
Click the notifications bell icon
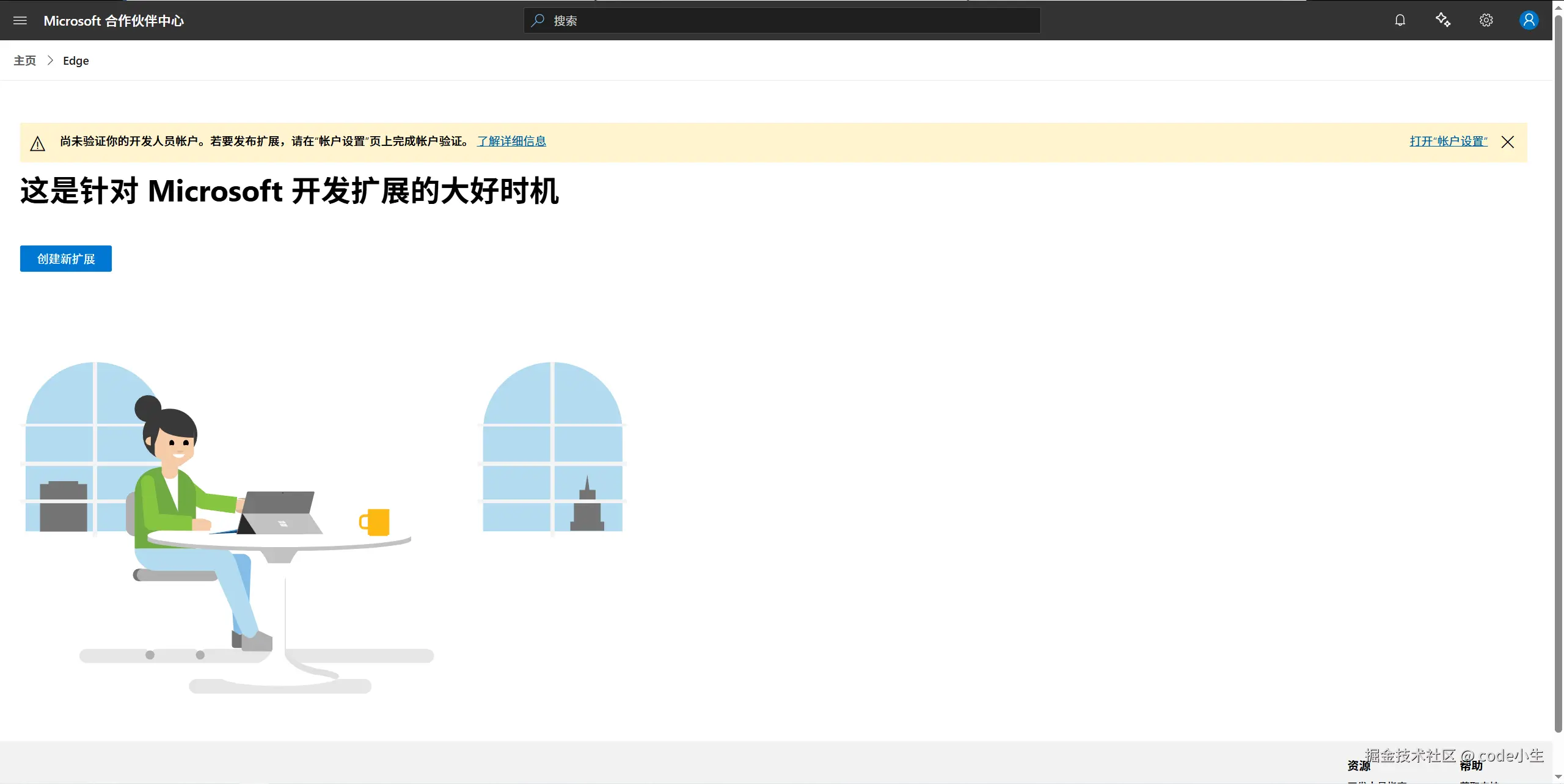1400,21
